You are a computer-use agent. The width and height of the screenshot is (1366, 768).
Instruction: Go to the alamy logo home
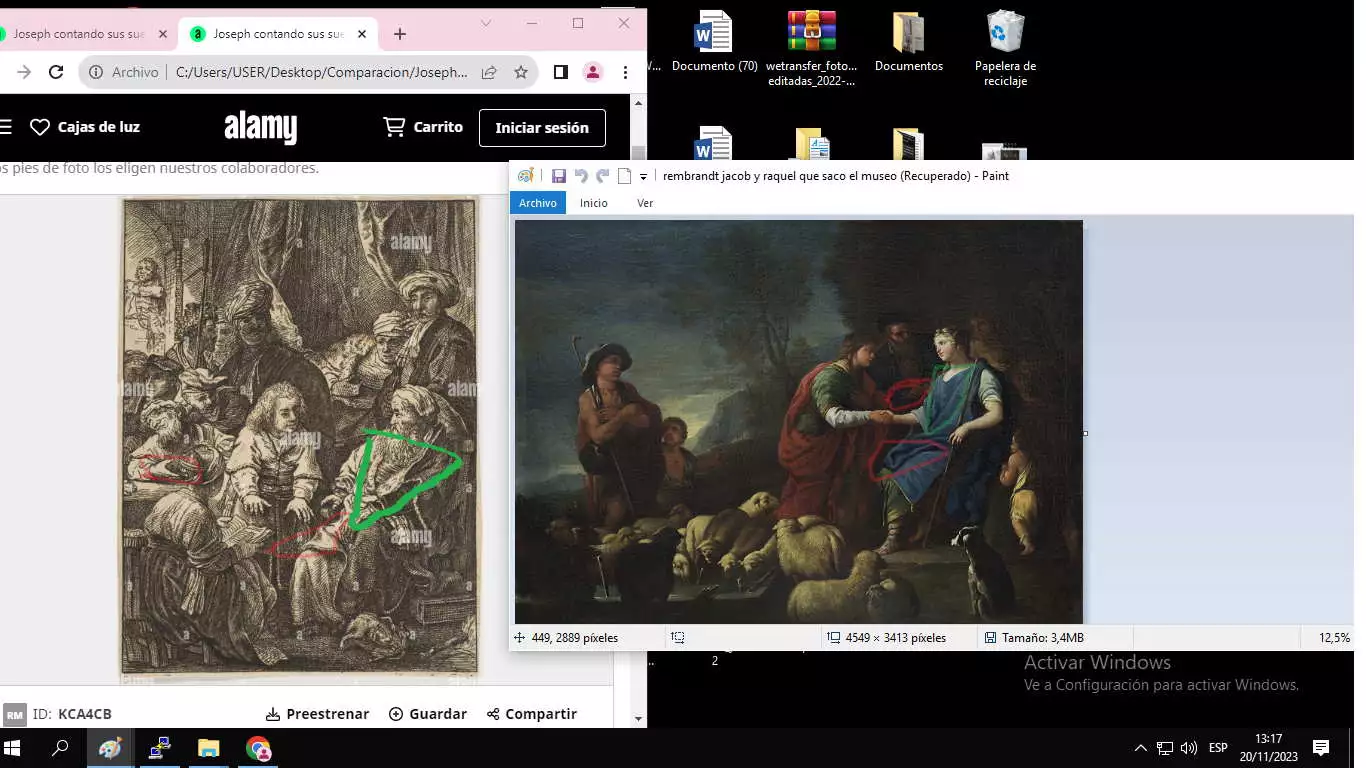point(261,127)
